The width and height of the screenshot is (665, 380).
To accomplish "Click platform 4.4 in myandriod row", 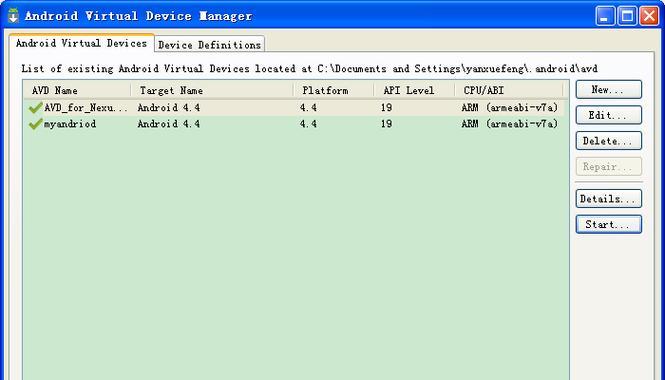I will pyautogui.click(x=308, y=124).
